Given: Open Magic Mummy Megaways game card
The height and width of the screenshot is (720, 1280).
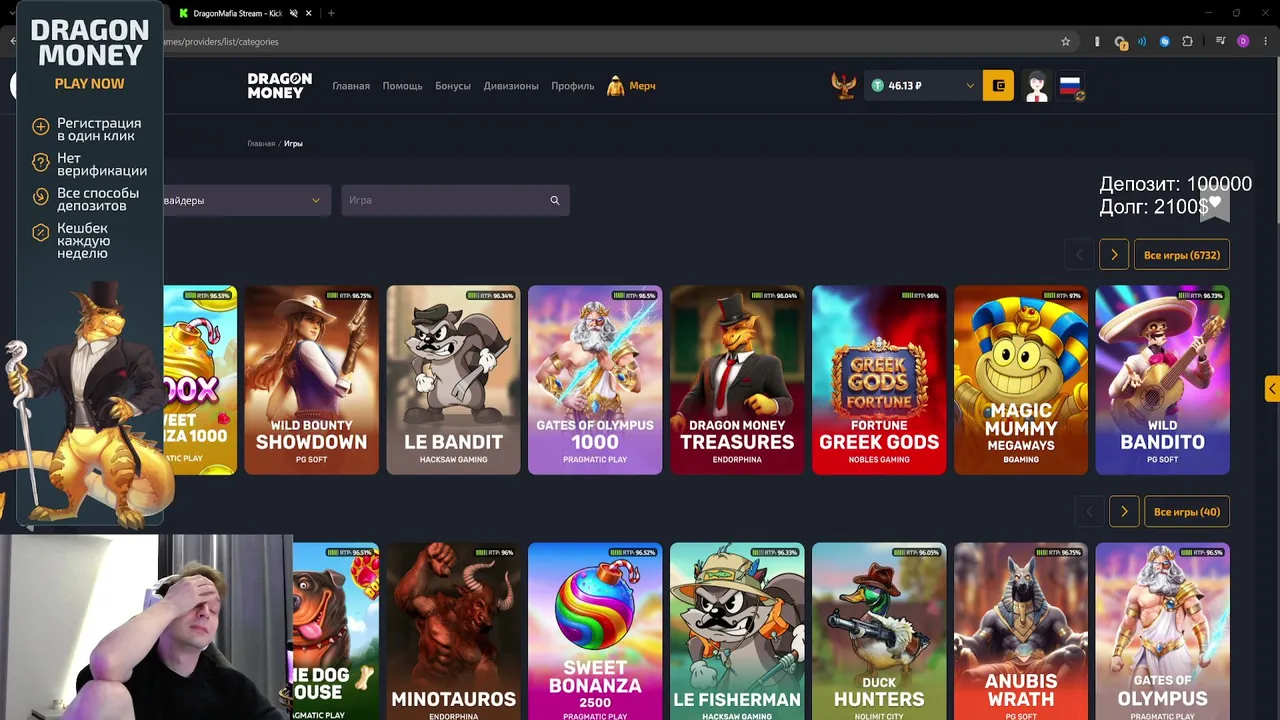Looking at the screenshot, I should click(1021, 380).
